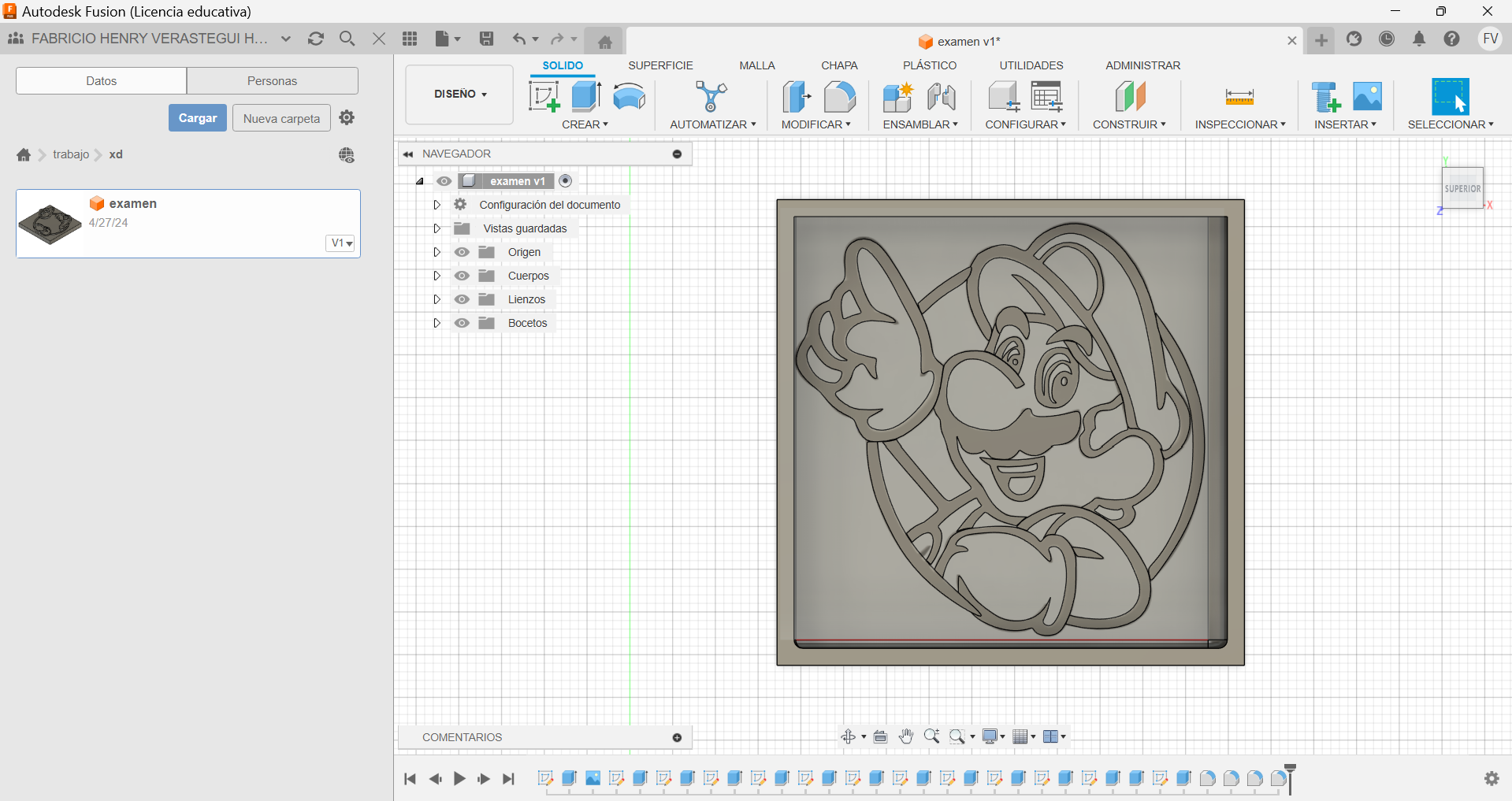Viewport: 1512px width, 801px height.
Task: Open the Job Status clock icon
Action: click(x=1387, y=39)
